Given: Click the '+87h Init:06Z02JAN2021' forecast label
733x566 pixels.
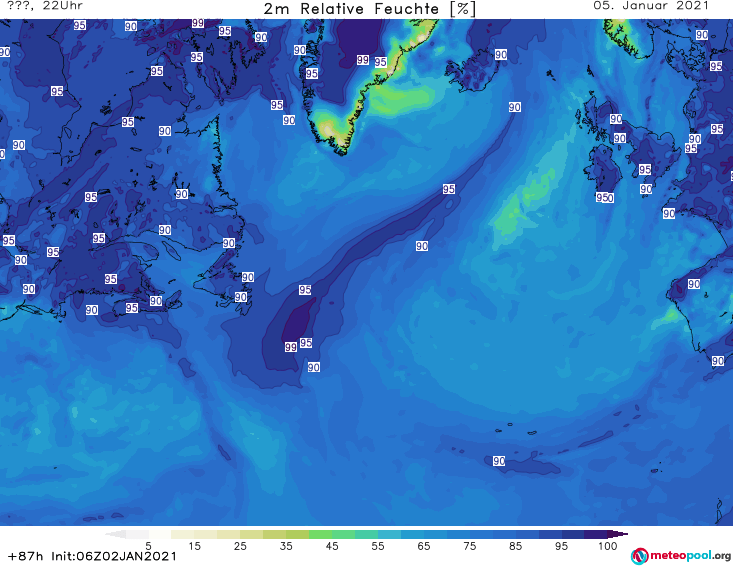Looking at the screenshot, I should tap(92, 556).
